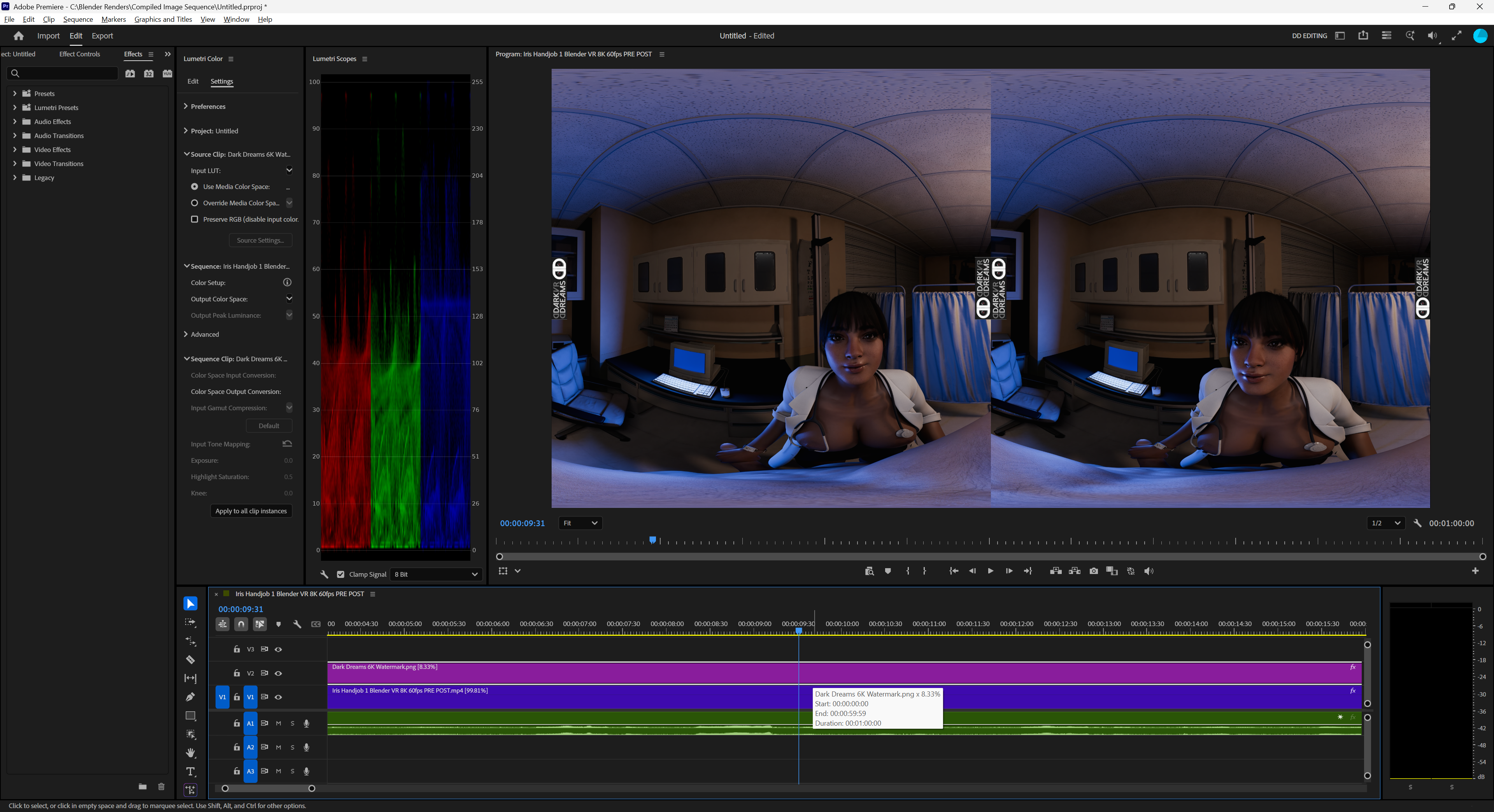
Task: Toggle lock on track V3
Action: [x=237, y=649]
